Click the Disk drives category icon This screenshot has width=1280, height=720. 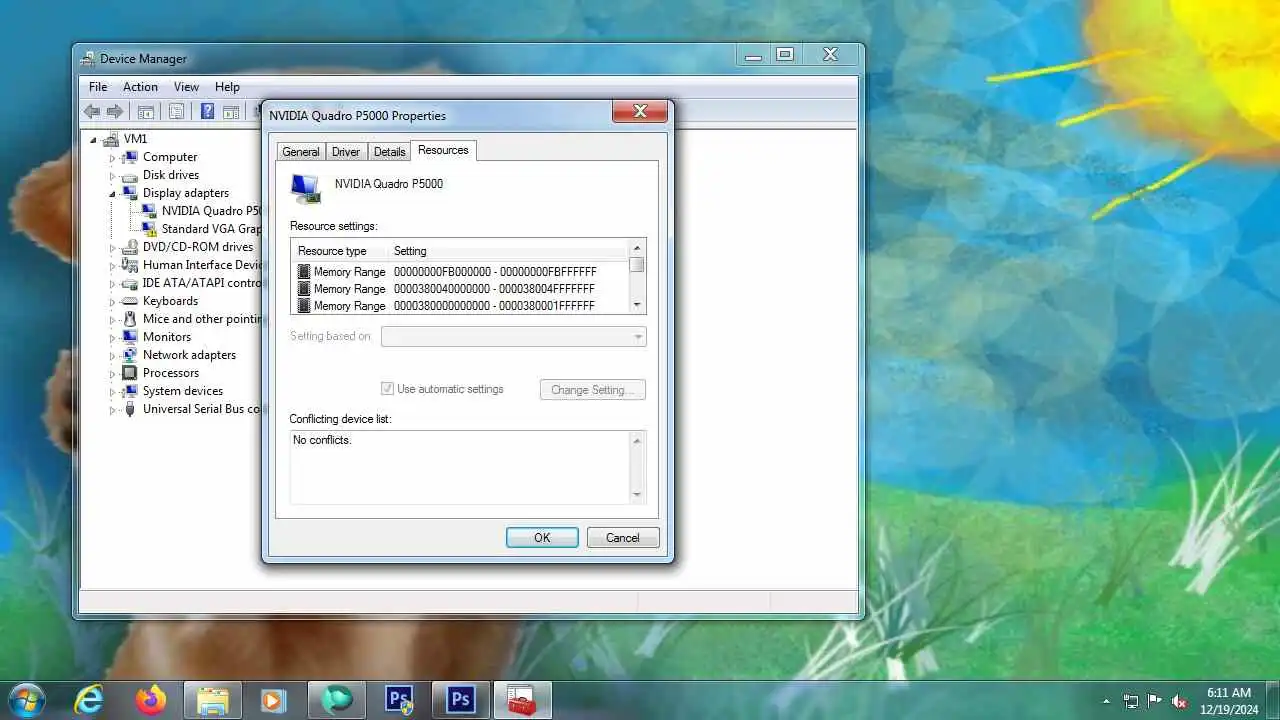[x=130, y=175]
